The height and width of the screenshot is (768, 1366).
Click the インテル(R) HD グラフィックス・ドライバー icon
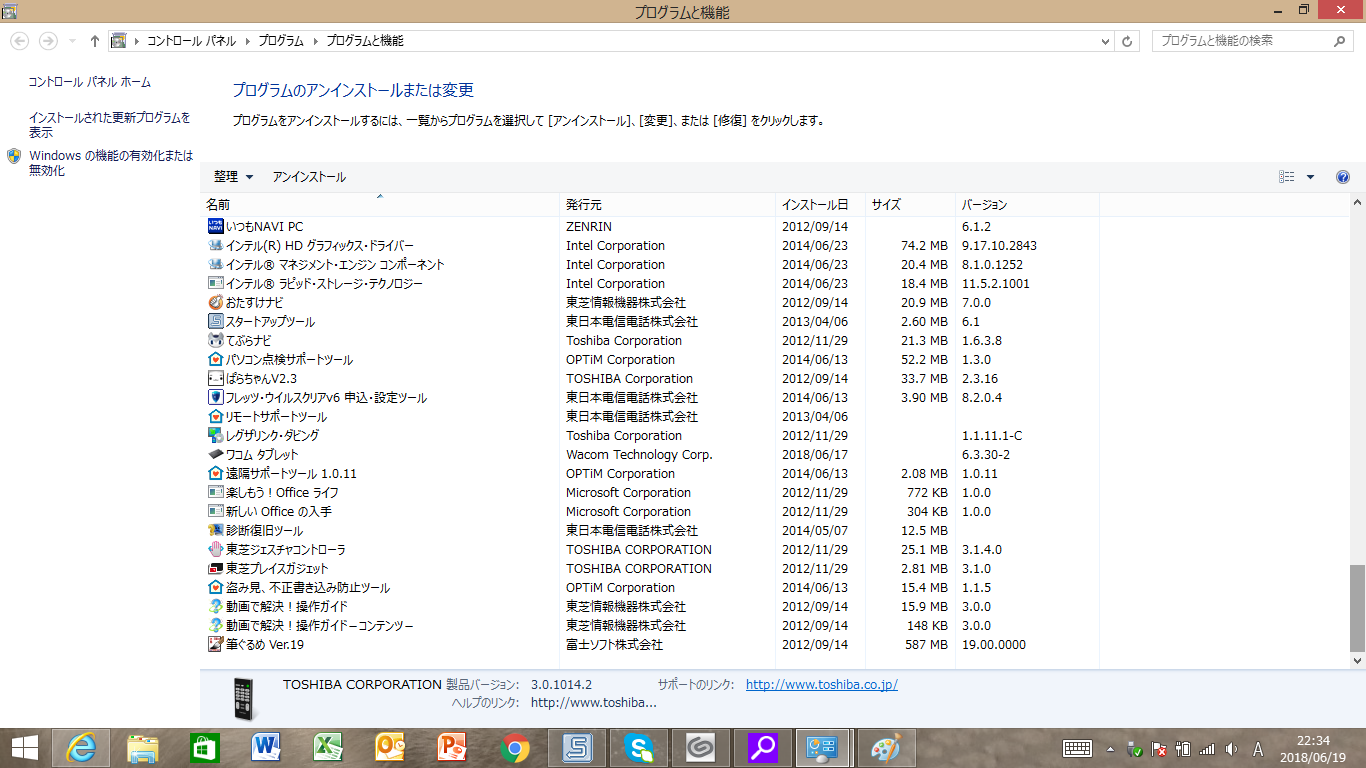[x=215, y=245]
